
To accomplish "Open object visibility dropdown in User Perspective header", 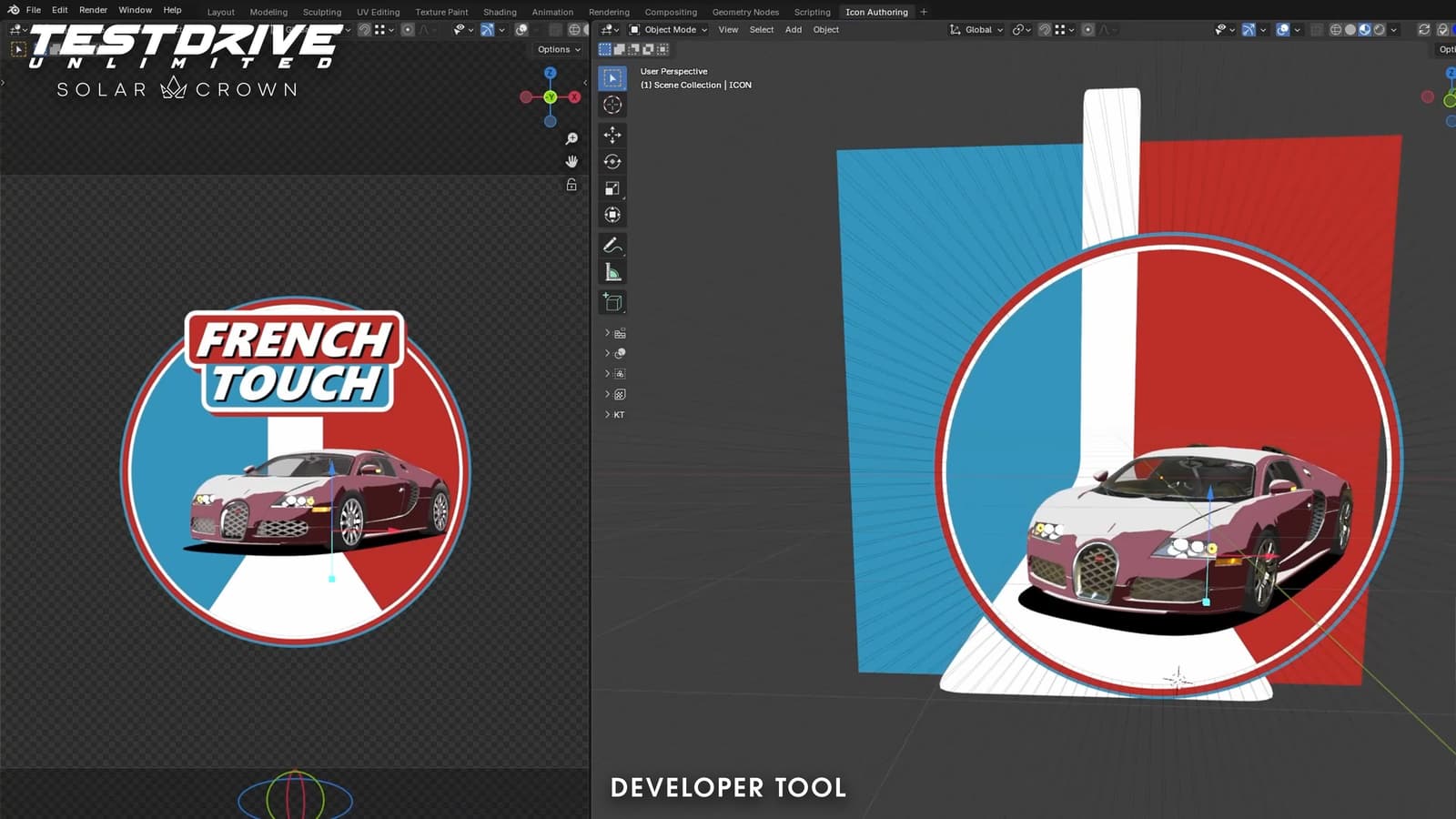I will 1225,29.
